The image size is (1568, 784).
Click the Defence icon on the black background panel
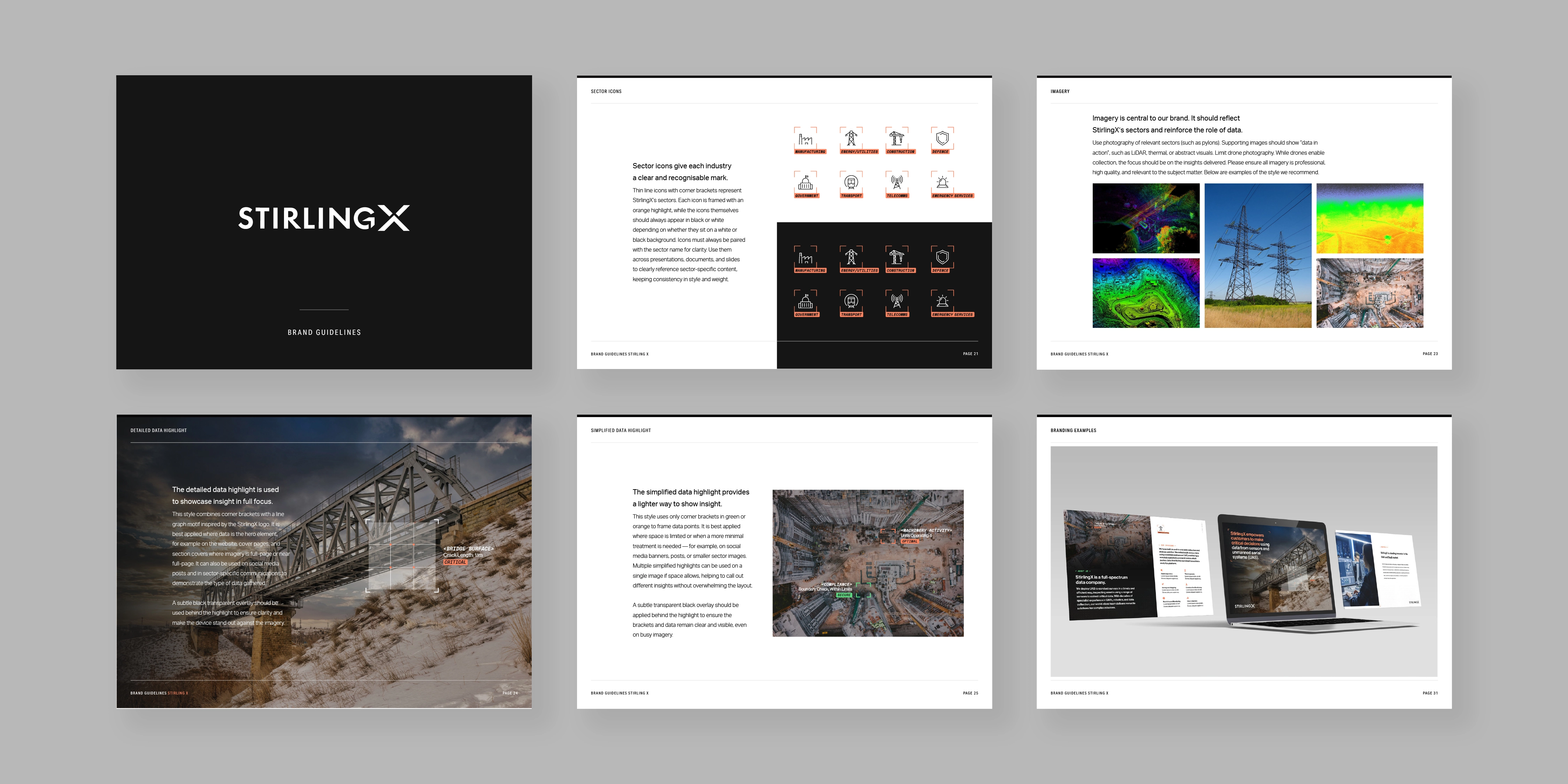[x=942, y=258]
